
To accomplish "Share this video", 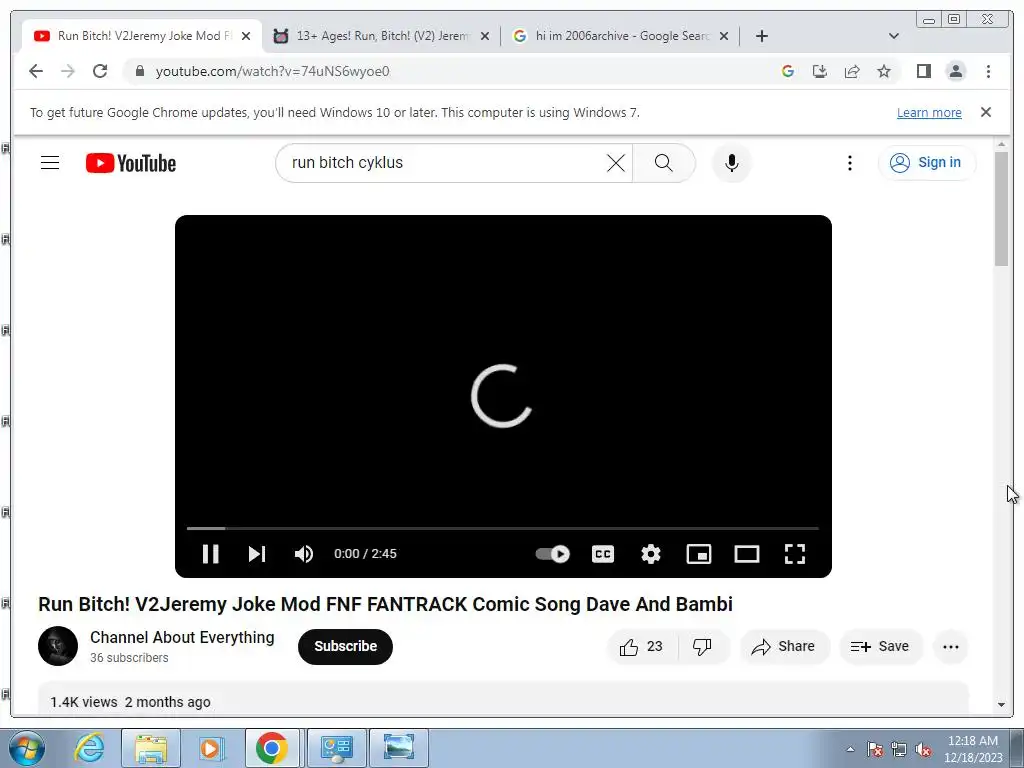I will [x=784, y=647].
